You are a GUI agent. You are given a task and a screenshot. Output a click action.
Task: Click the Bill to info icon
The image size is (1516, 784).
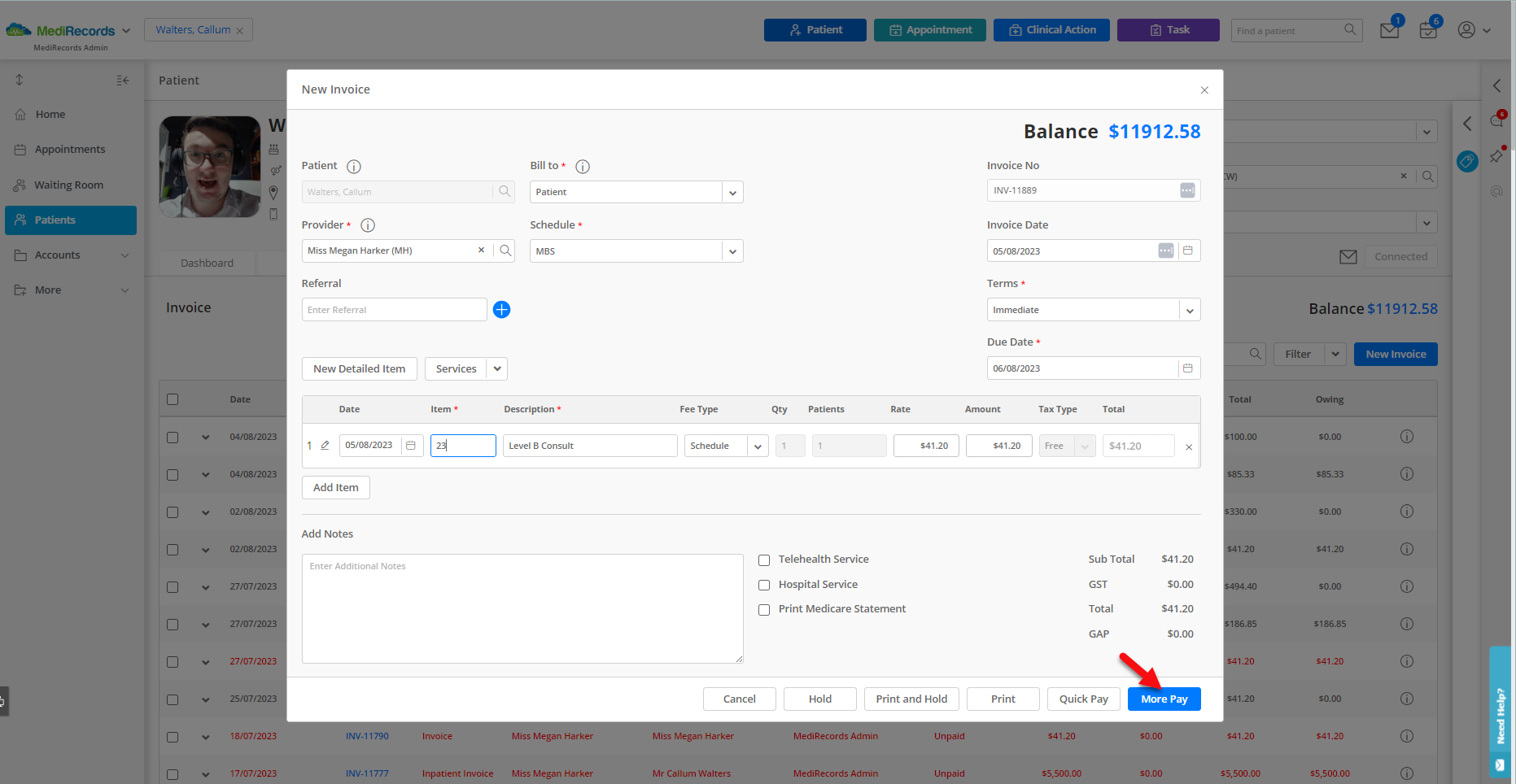(x=583, y=167)
